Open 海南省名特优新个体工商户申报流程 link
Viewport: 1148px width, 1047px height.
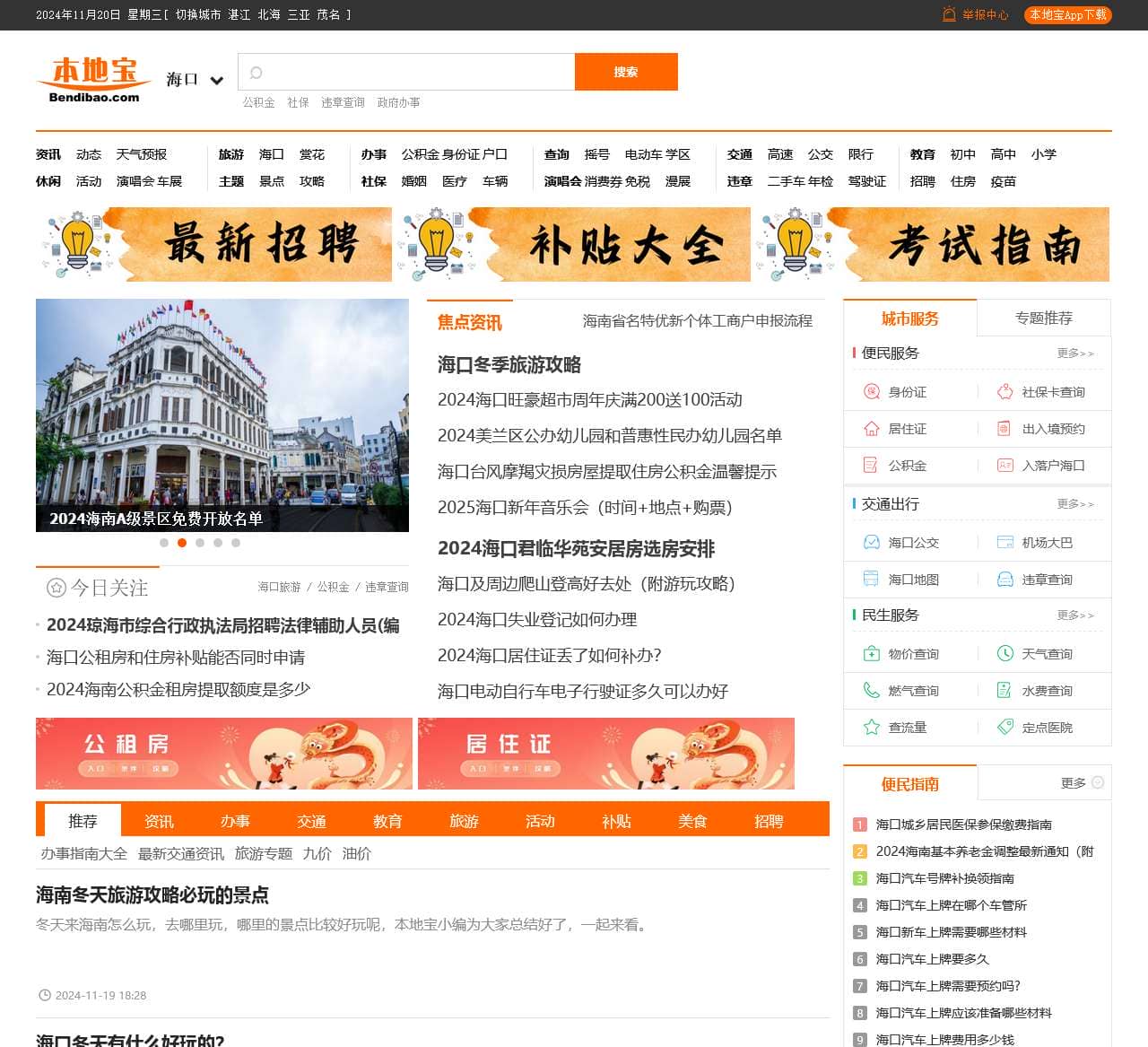click(698, 320)
